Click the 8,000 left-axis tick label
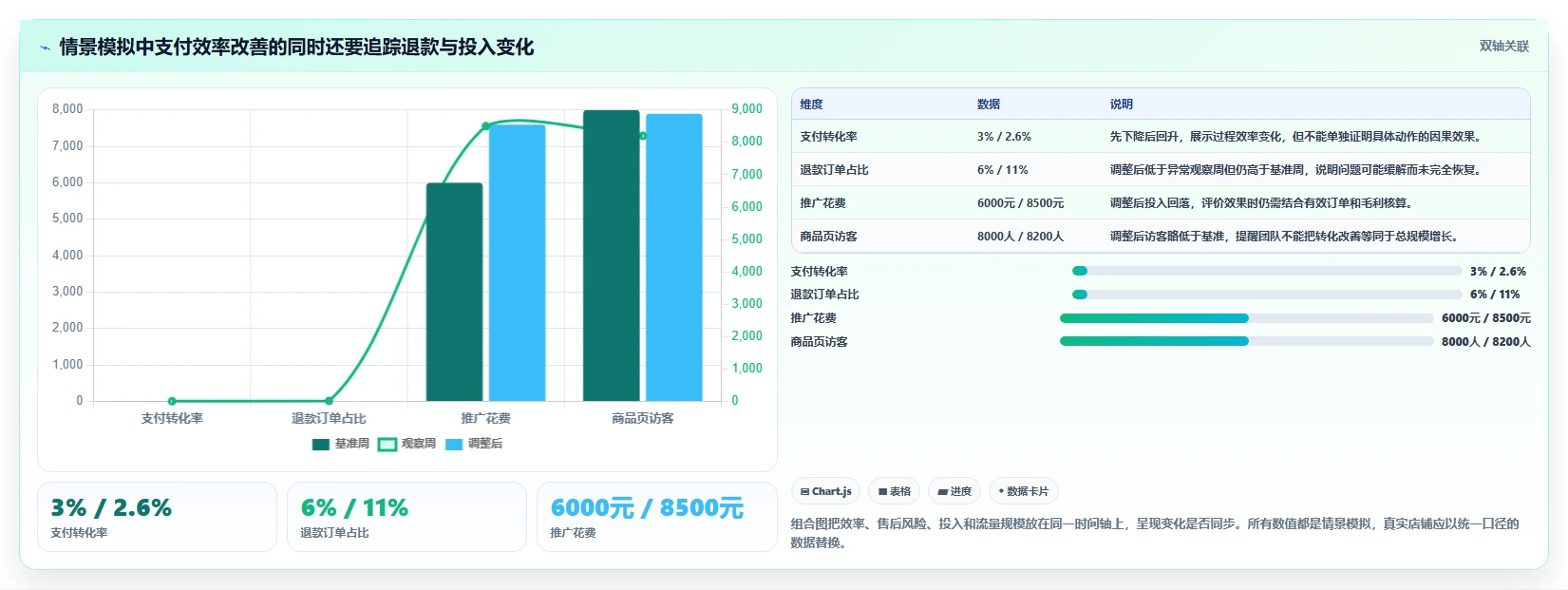 tap(67, 109)
